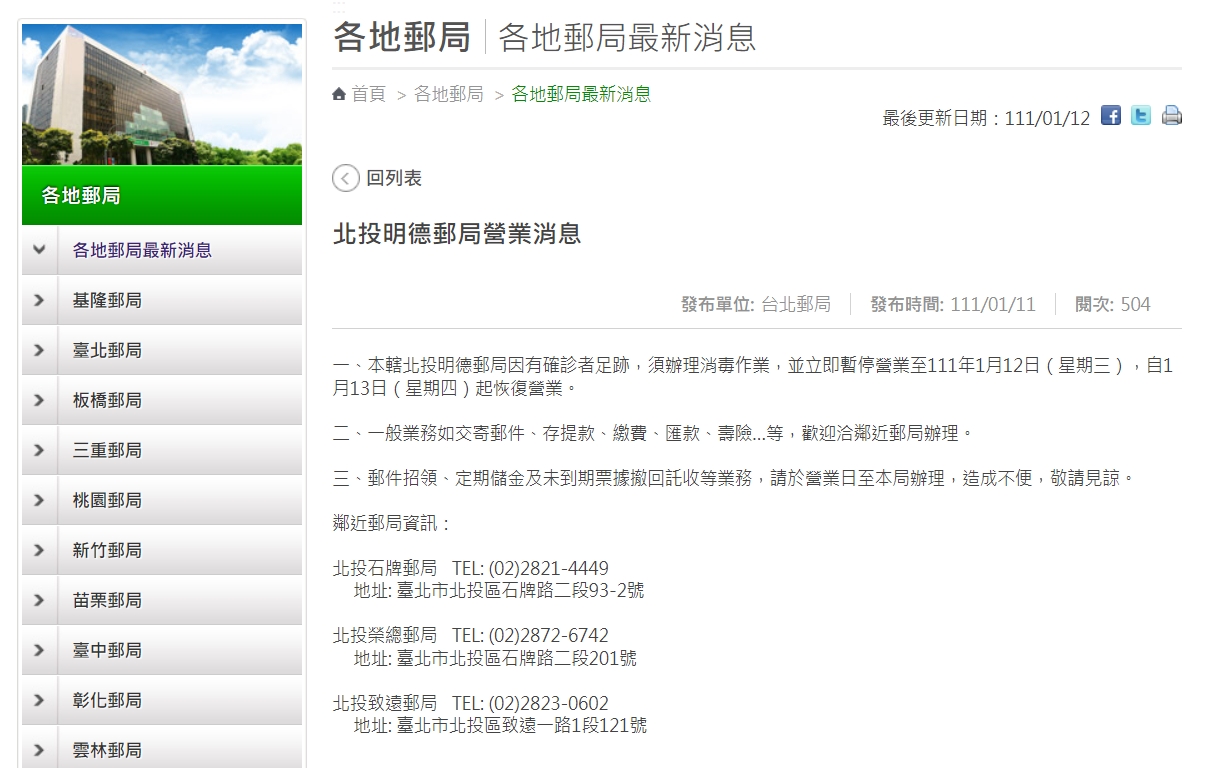Share page via Facebook icon
The height and width of the screenshot is (768, 1214).
[x=1110, y=115]
